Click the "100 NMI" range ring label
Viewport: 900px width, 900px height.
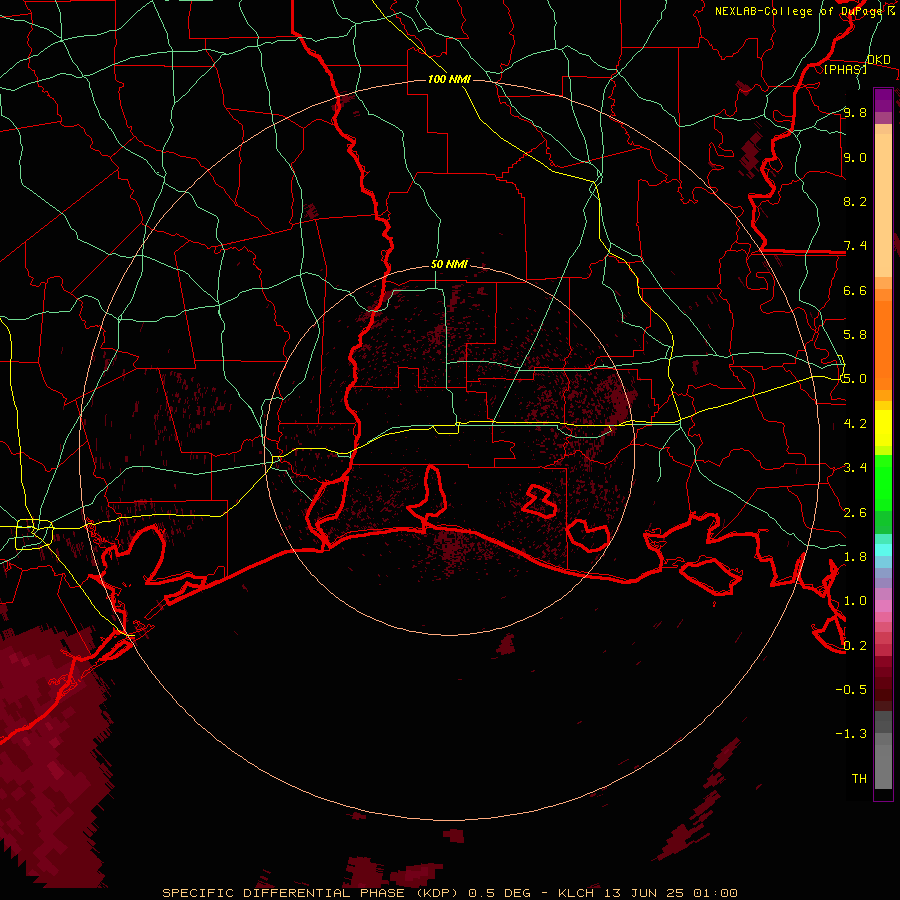point(449,79)
